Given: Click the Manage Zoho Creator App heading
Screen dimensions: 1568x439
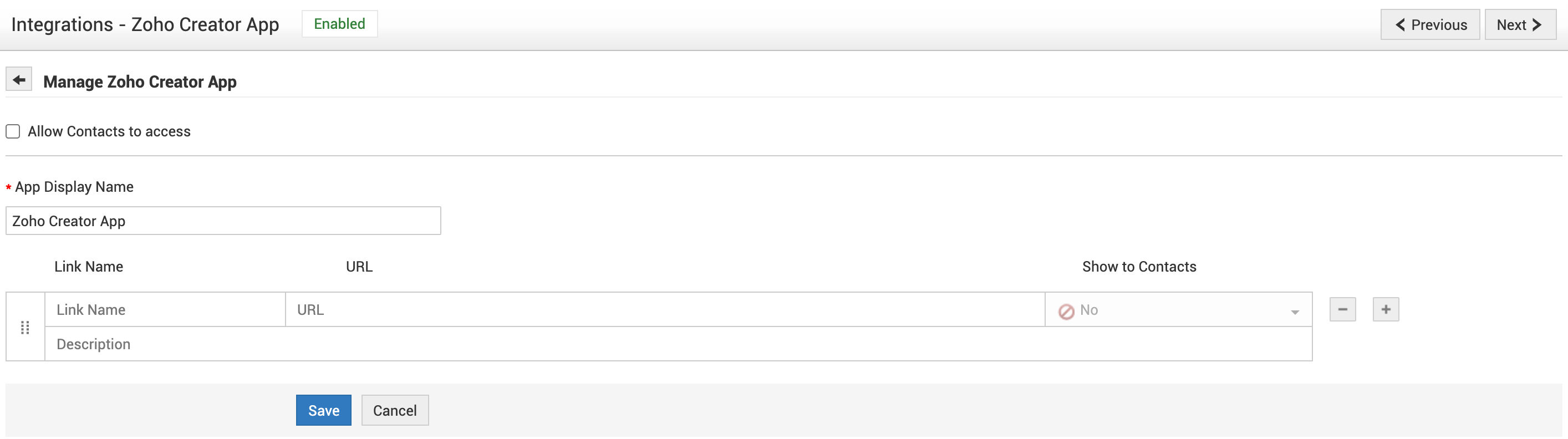Looking at the screenshot, I should (x=140, y=81).
